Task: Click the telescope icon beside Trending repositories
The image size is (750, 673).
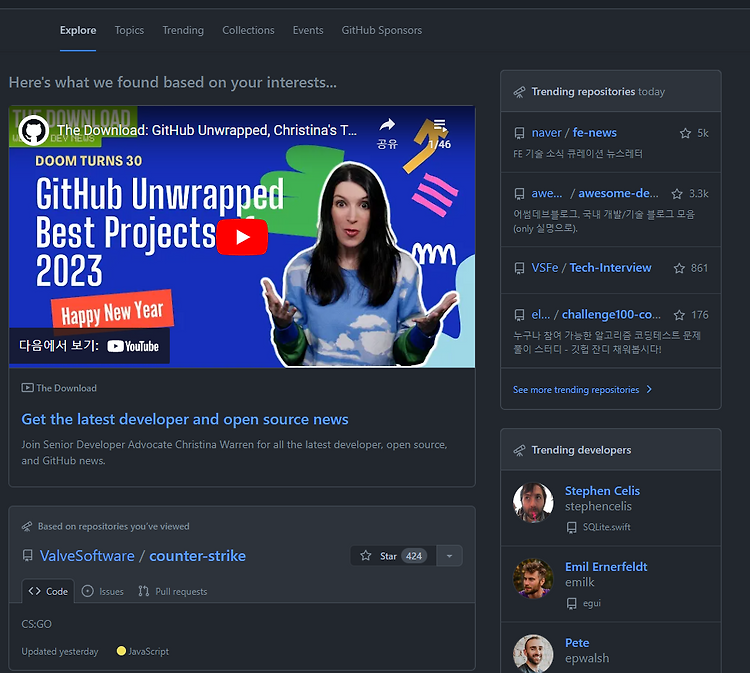Action: tap(519, 92)
